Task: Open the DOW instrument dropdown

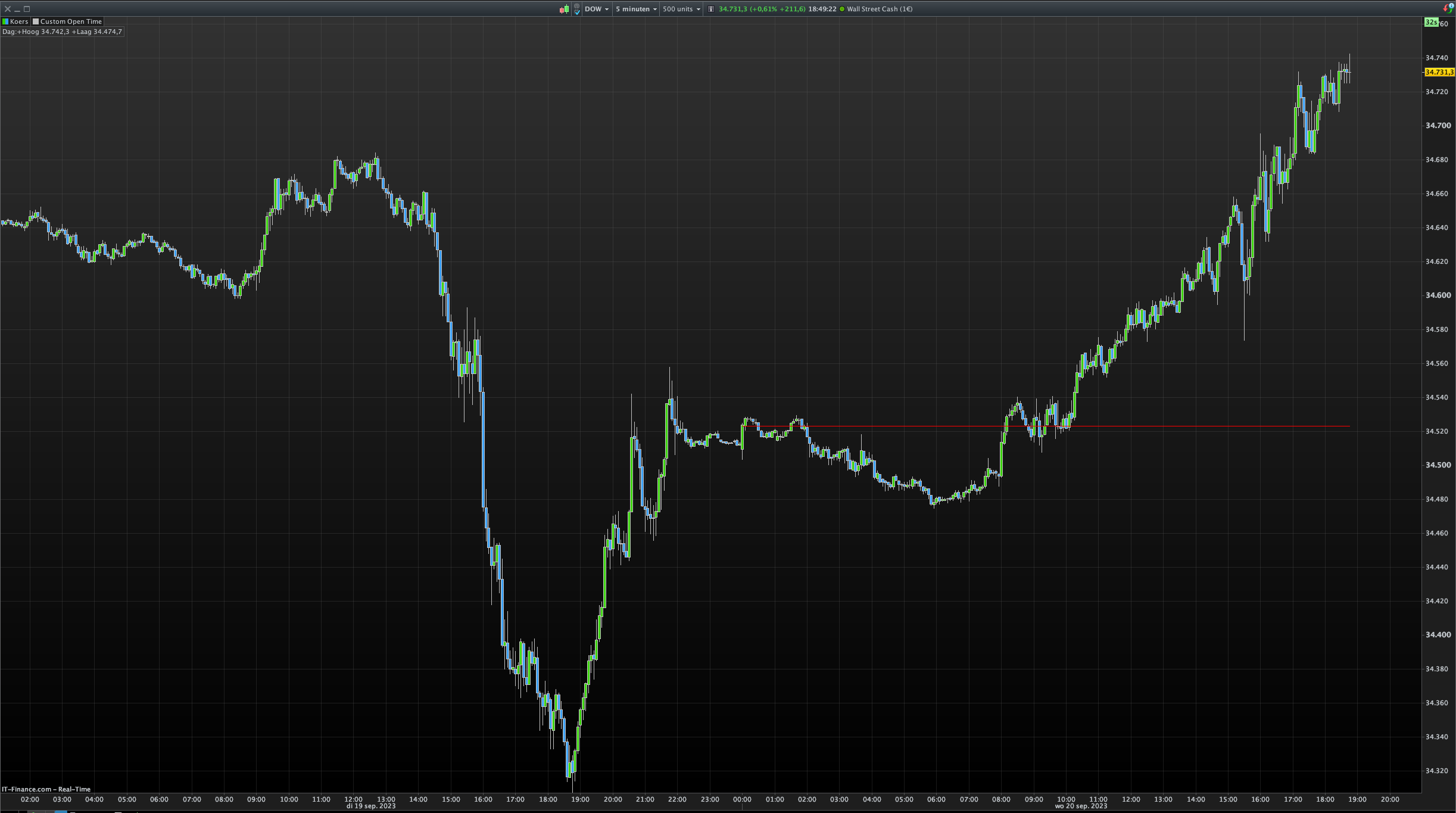Action: [x=596, y=9]
